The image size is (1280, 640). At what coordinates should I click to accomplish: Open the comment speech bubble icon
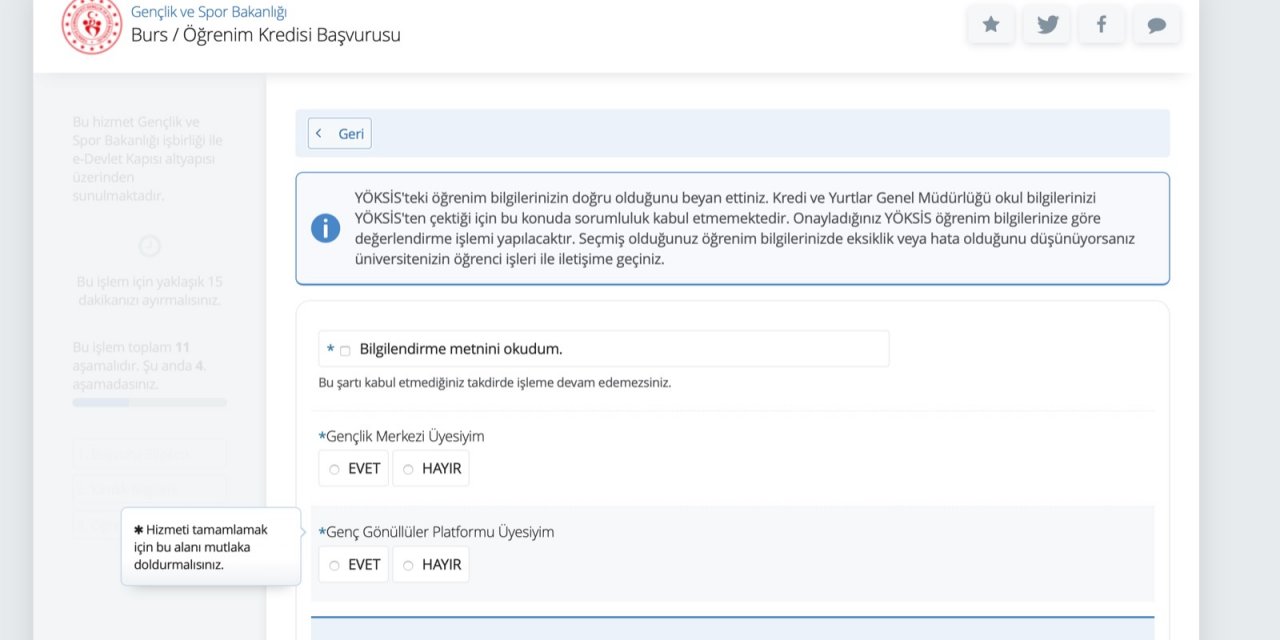pos(1156,25)
